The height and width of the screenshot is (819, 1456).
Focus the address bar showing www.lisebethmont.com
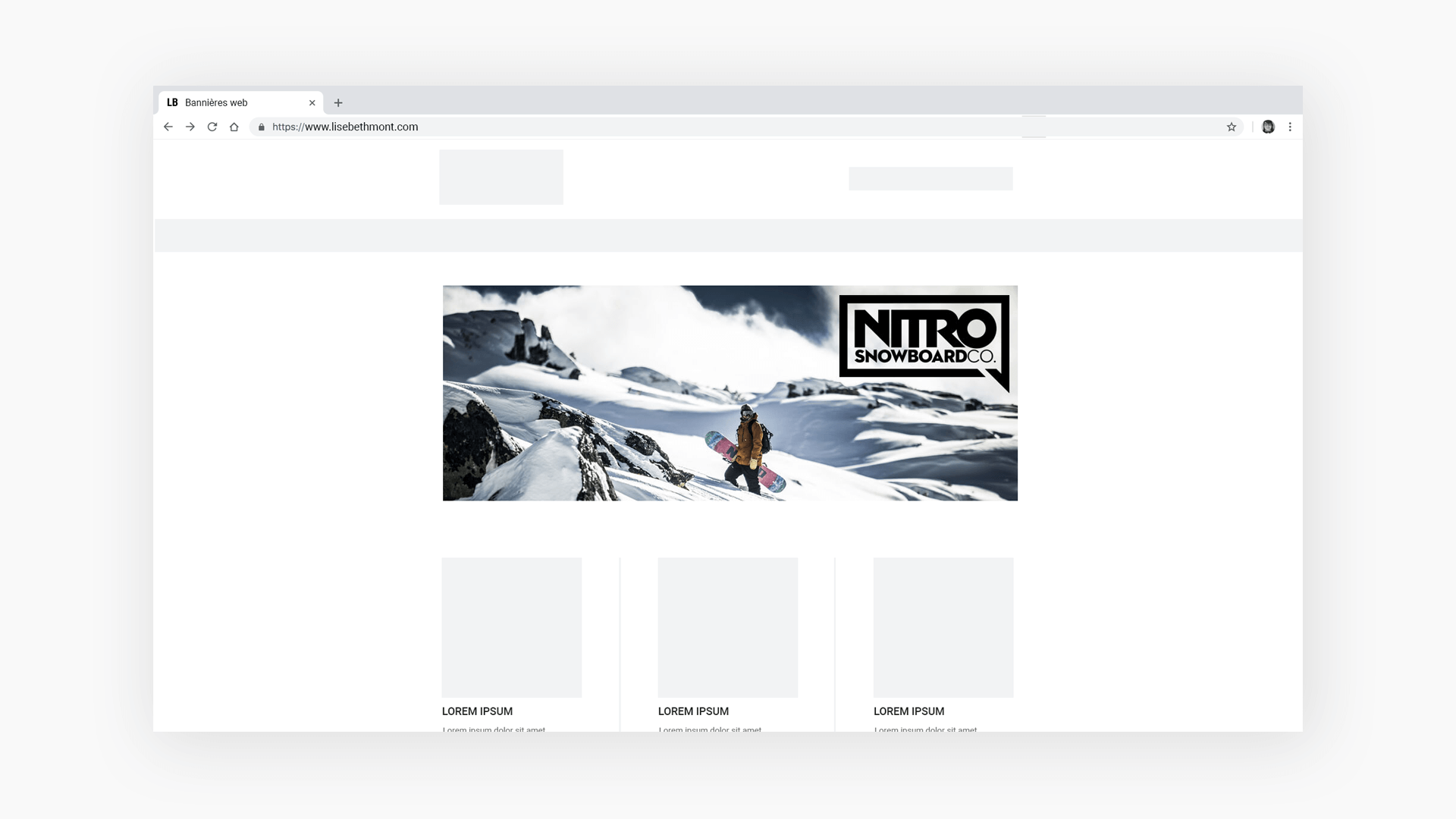click(746, 127)
